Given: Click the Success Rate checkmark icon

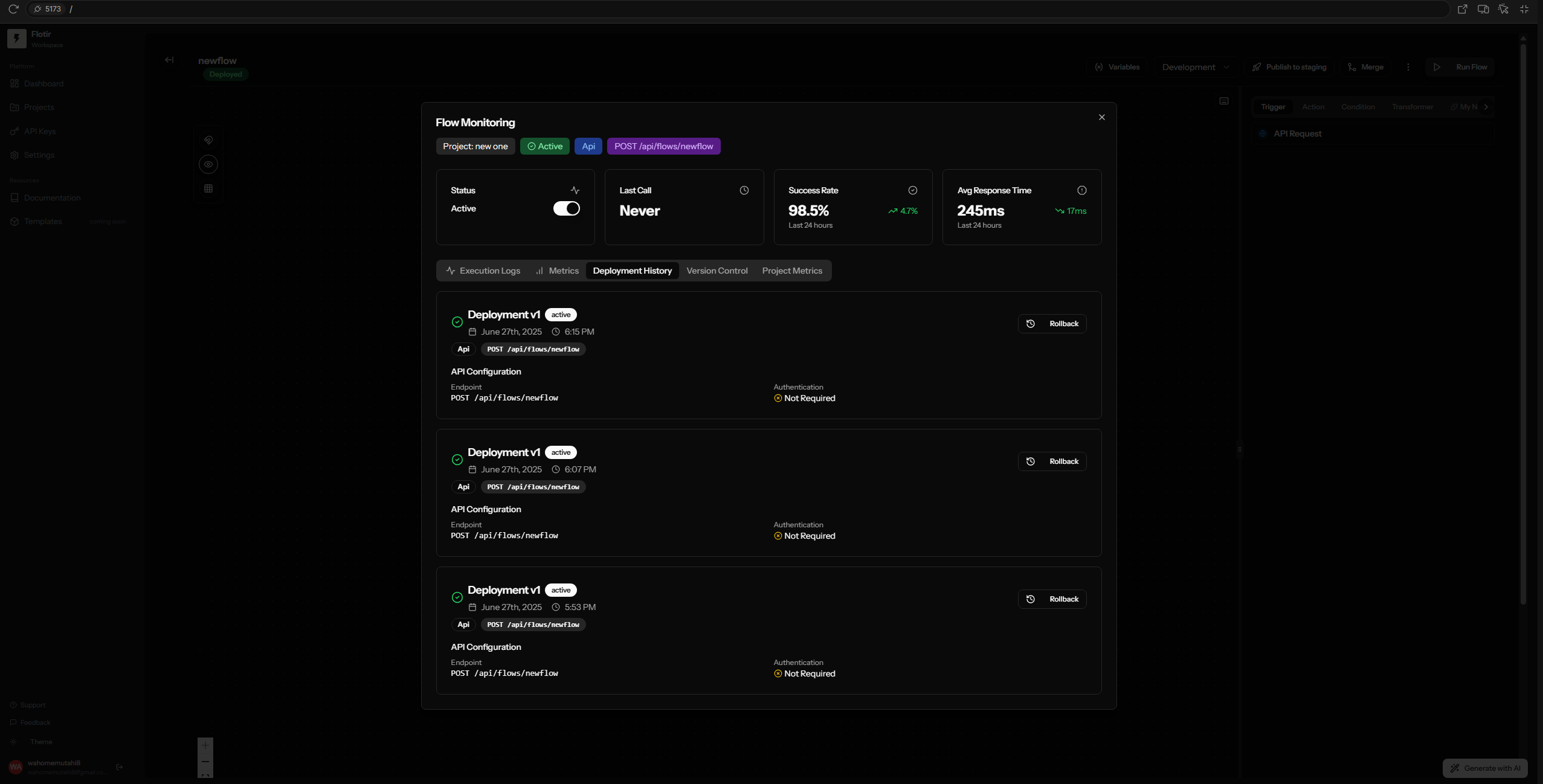Looking at the screenshot, I should (x=912, y=190).
